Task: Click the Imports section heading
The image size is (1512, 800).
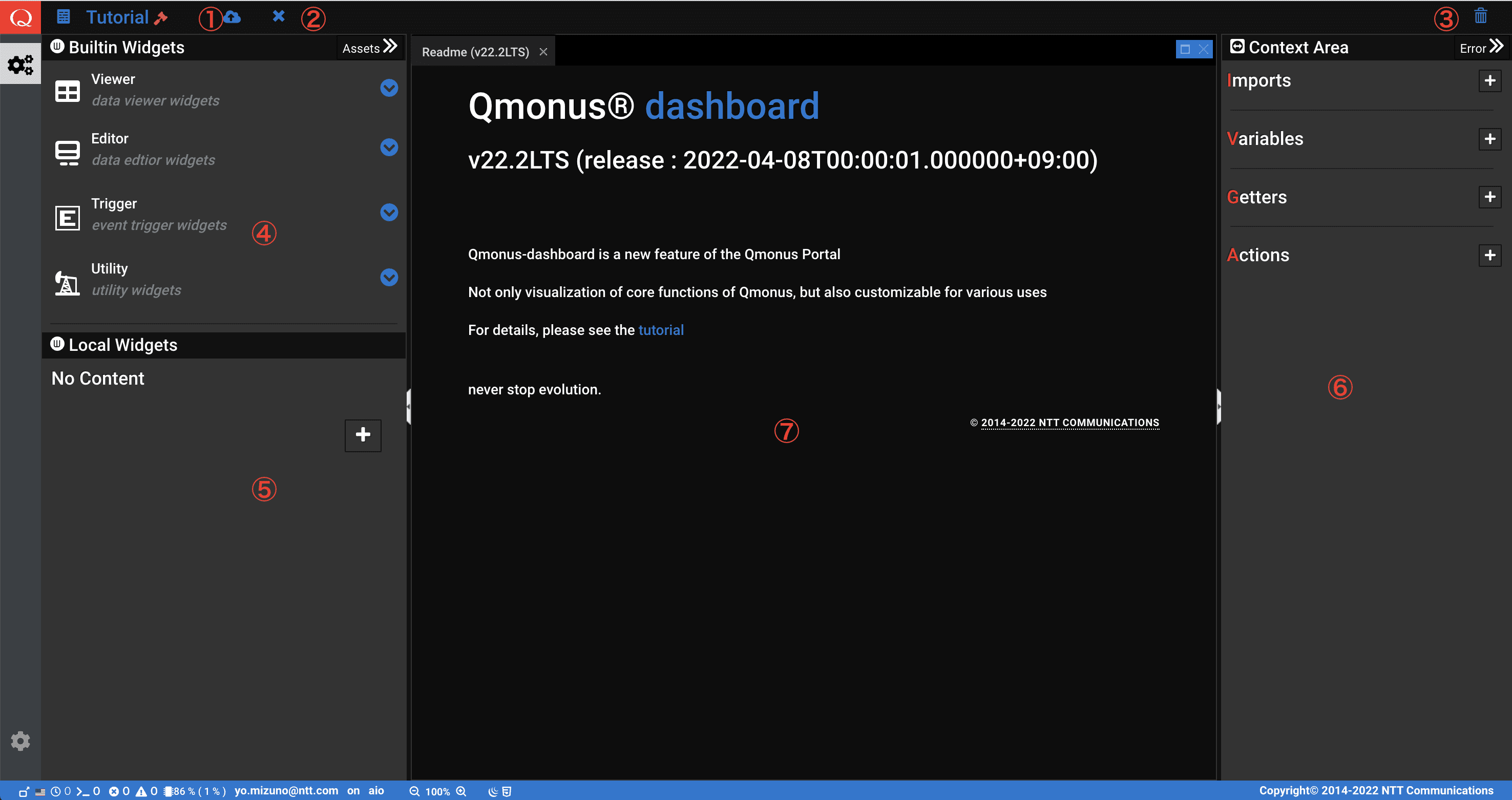Action: coord(1259,80)
